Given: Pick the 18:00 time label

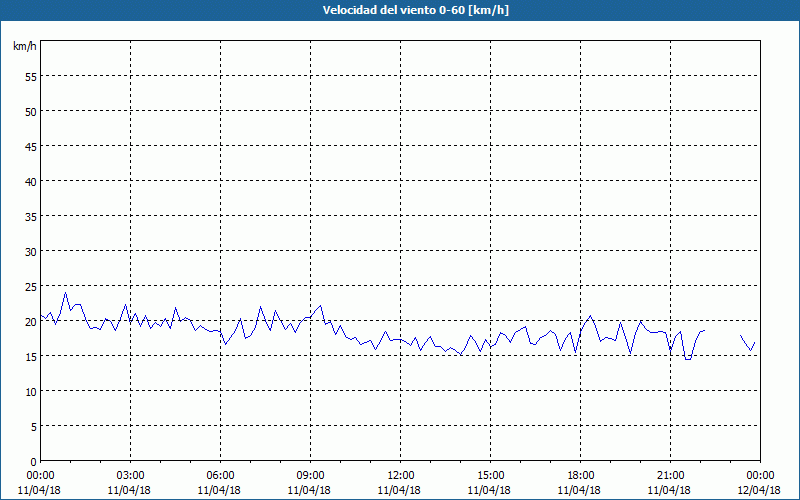Looking at the screenshot, I should 580,476.
